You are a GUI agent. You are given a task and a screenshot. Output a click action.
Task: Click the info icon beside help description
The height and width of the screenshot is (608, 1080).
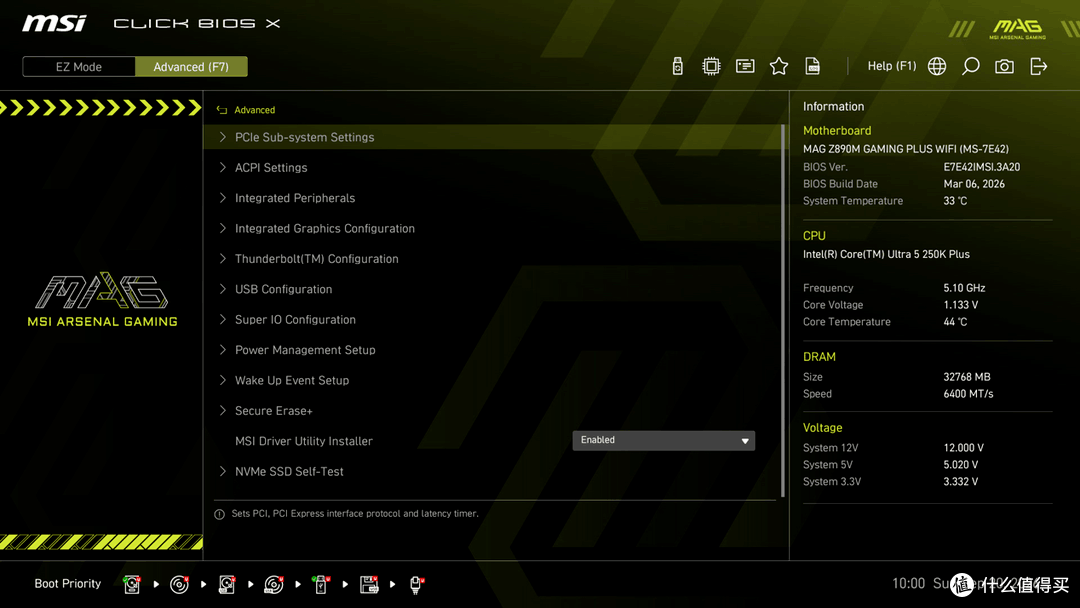[x=219, y=514]
